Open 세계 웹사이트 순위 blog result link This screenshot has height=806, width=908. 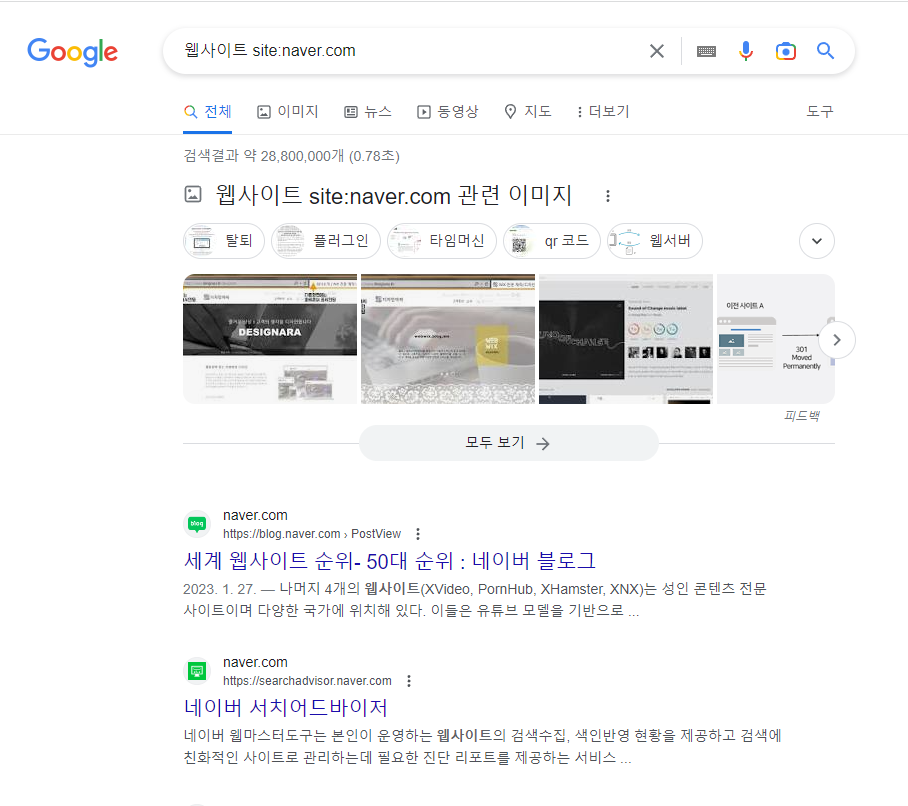point(389,560)
